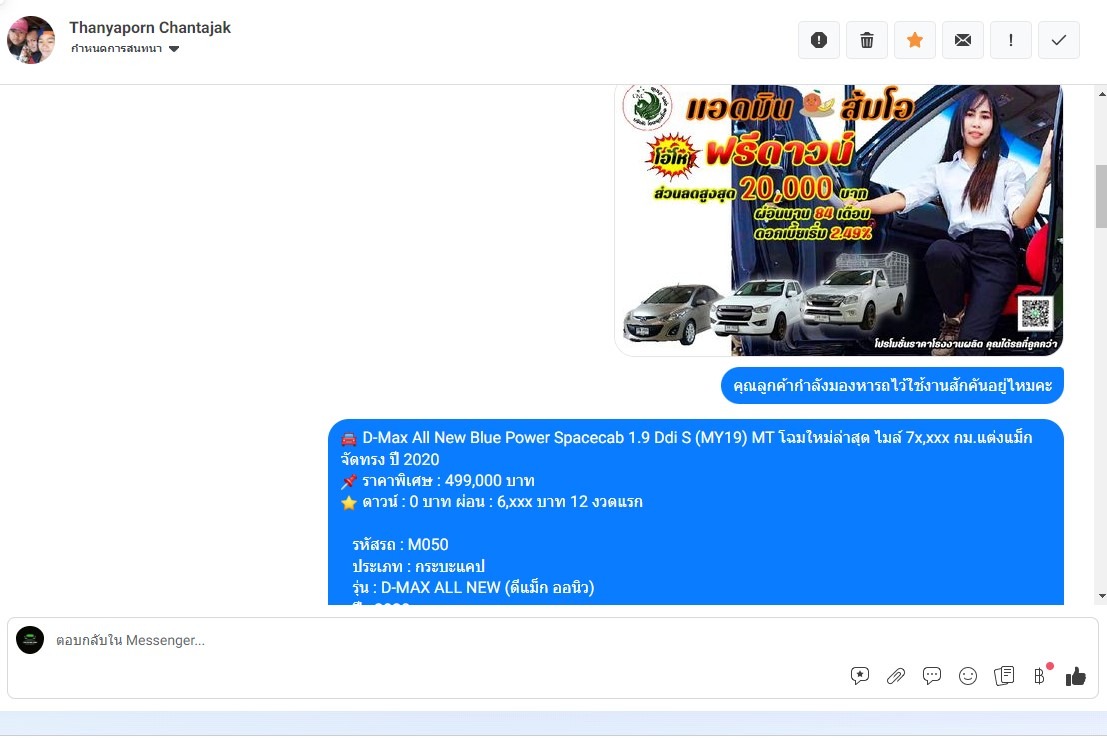Mark conversation as done with checkmark
This screenshot has width=1107, height=740.
tap(1059, 40)
